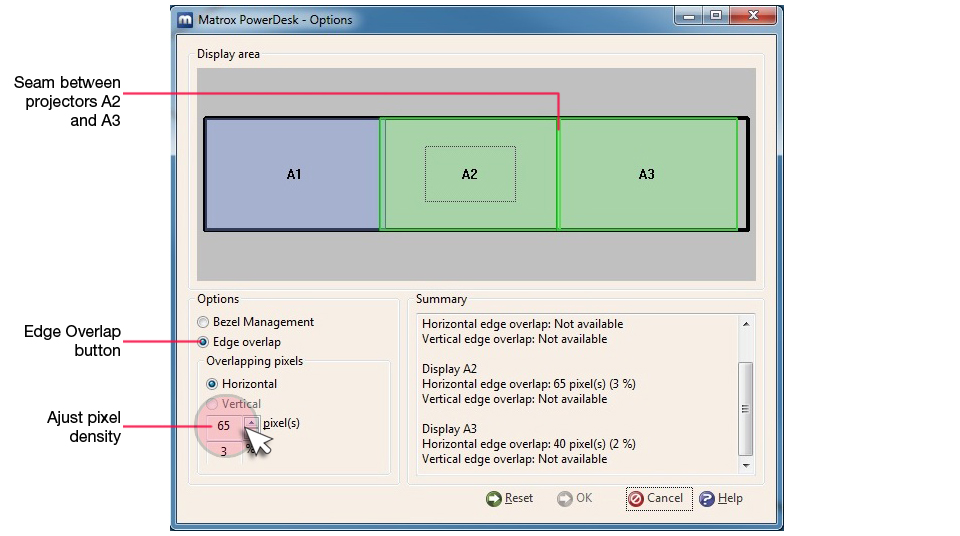960x536 pixels.
Task: Choose the Vertical overlapping pixels option
Action: 212,404
